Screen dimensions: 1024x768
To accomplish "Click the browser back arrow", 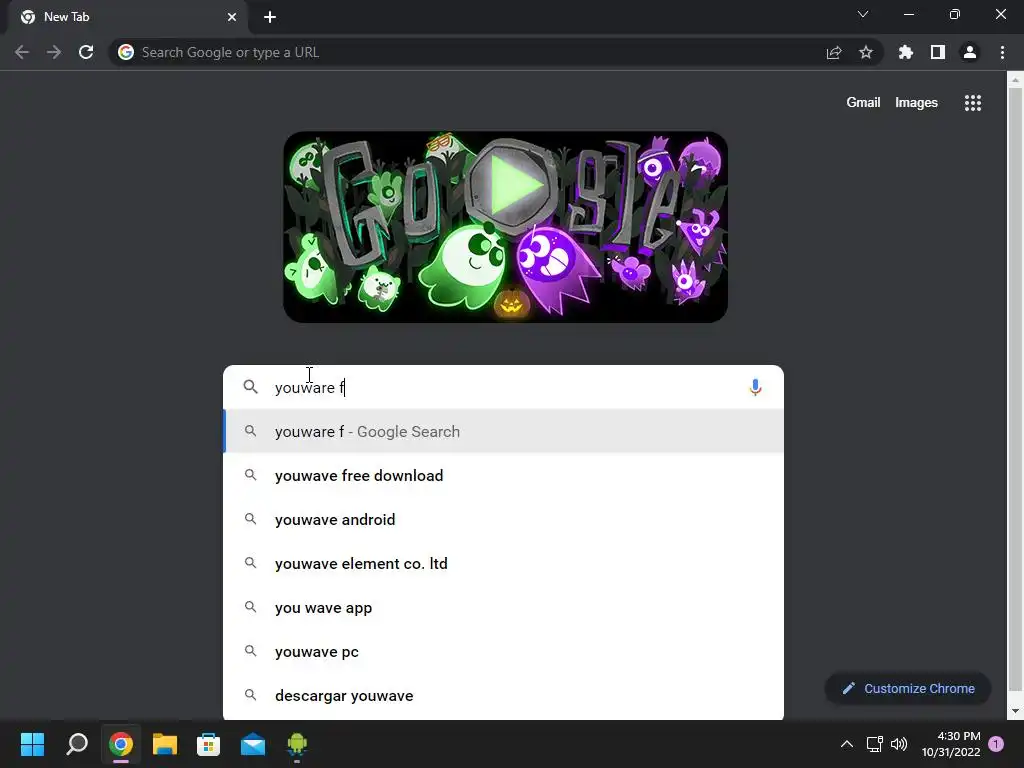I will click(x=22, y=52).
